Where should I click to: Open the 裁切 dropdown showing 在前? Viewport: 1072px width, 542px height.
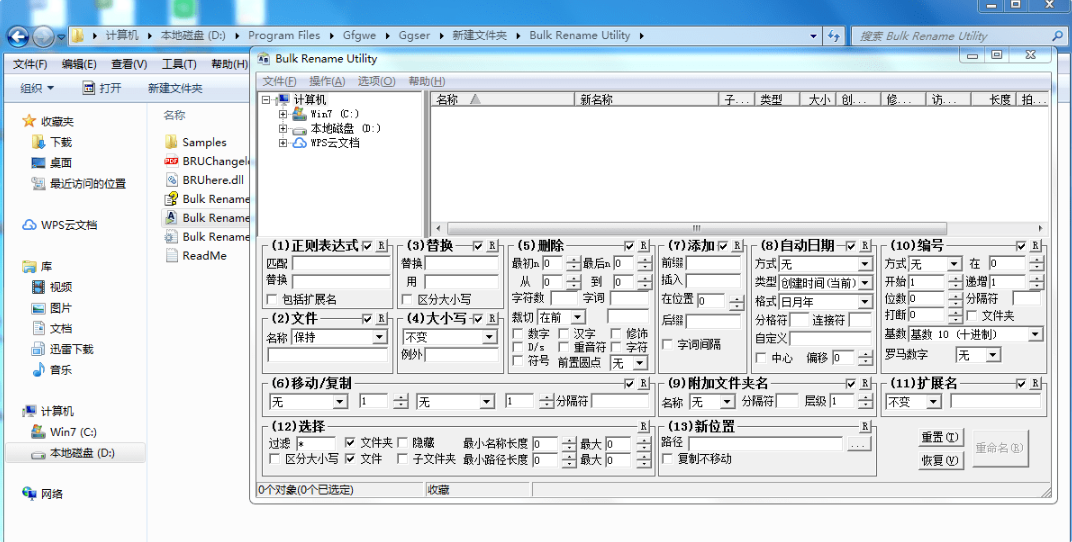tap(578, 316)
